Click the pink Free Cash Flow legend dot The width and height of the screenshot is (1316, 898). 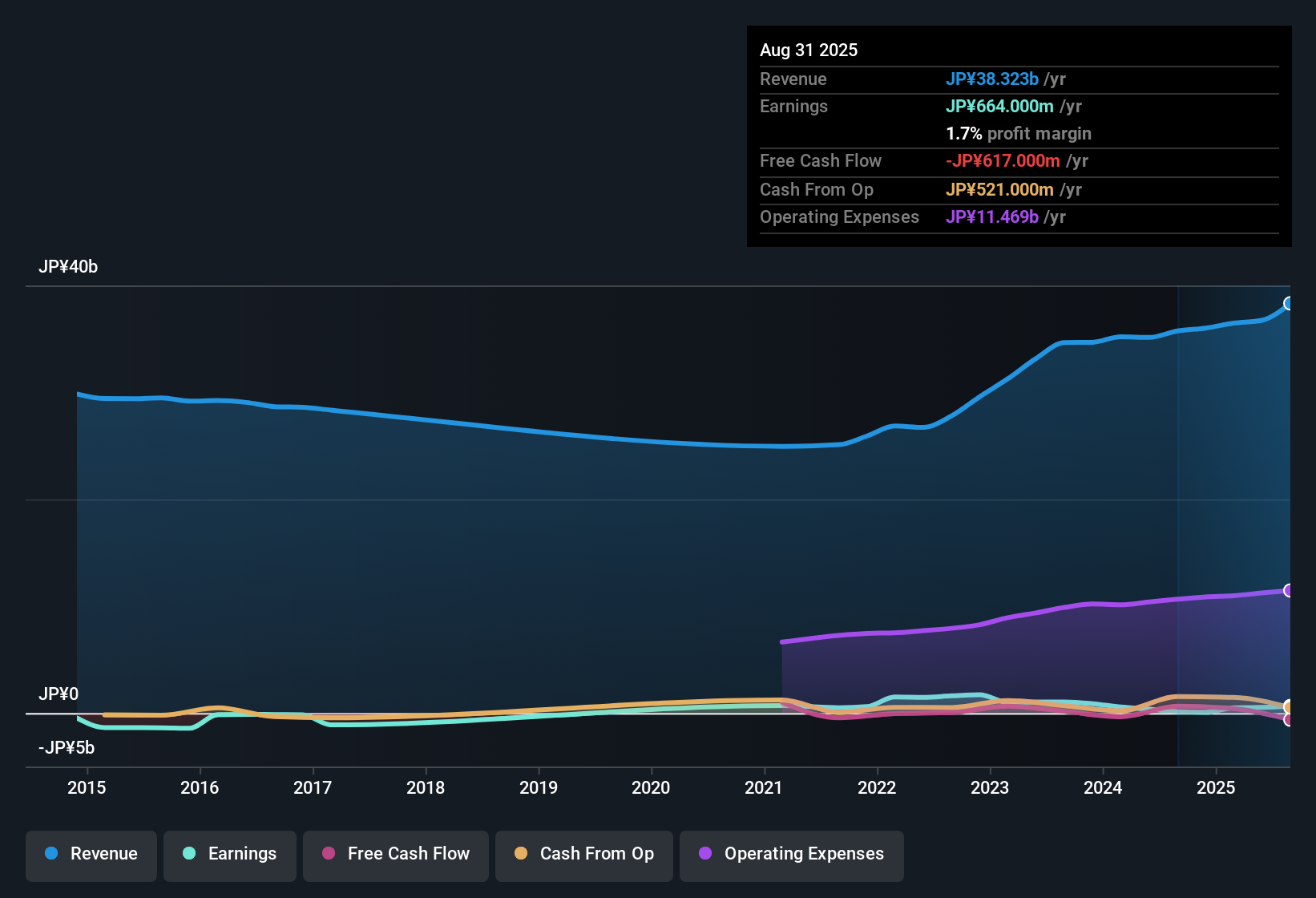click(328, 854)
